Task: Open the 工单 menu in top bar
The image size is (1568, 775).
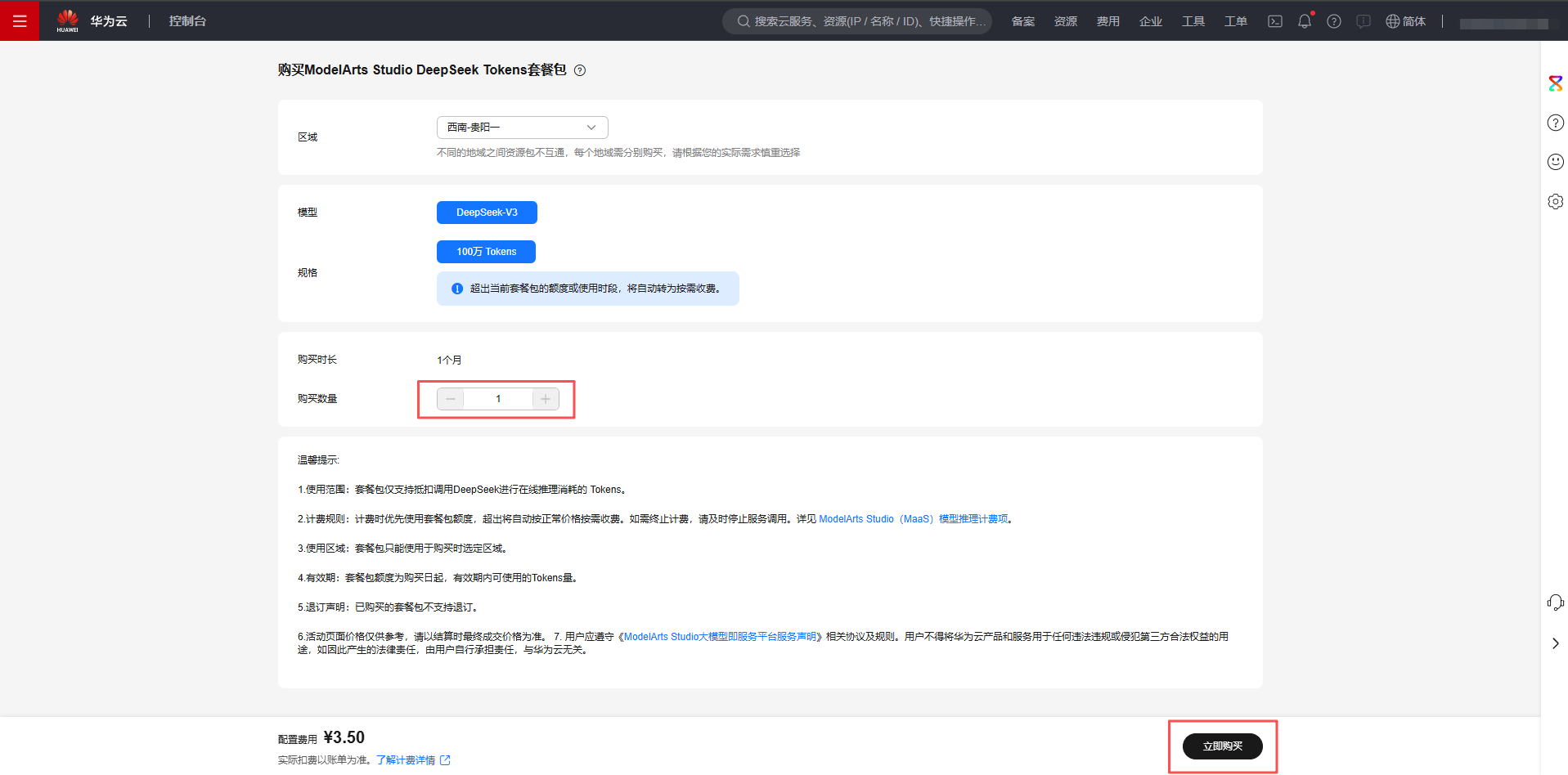Action: (x=1235, y=21)
